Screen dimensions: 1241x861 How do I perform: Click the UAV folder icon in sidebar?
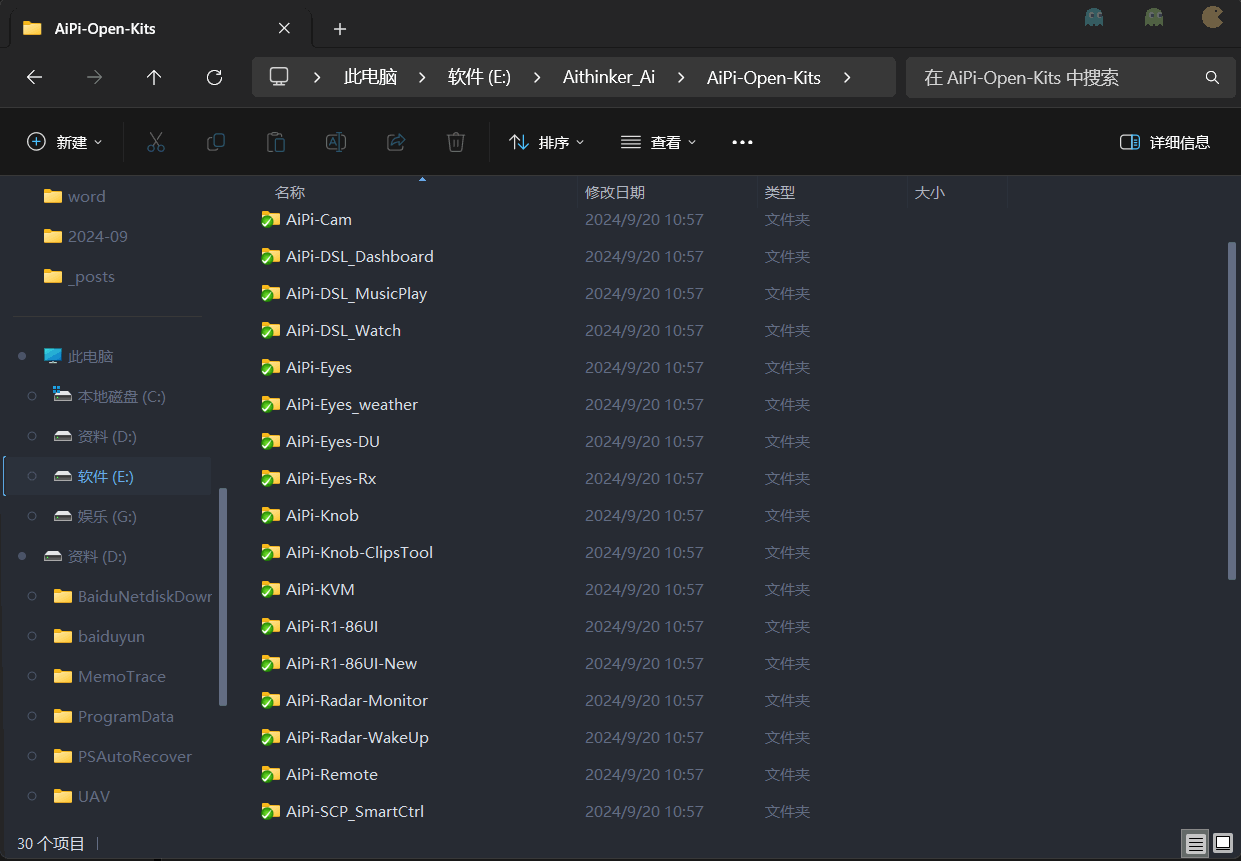tap(63, 796)
